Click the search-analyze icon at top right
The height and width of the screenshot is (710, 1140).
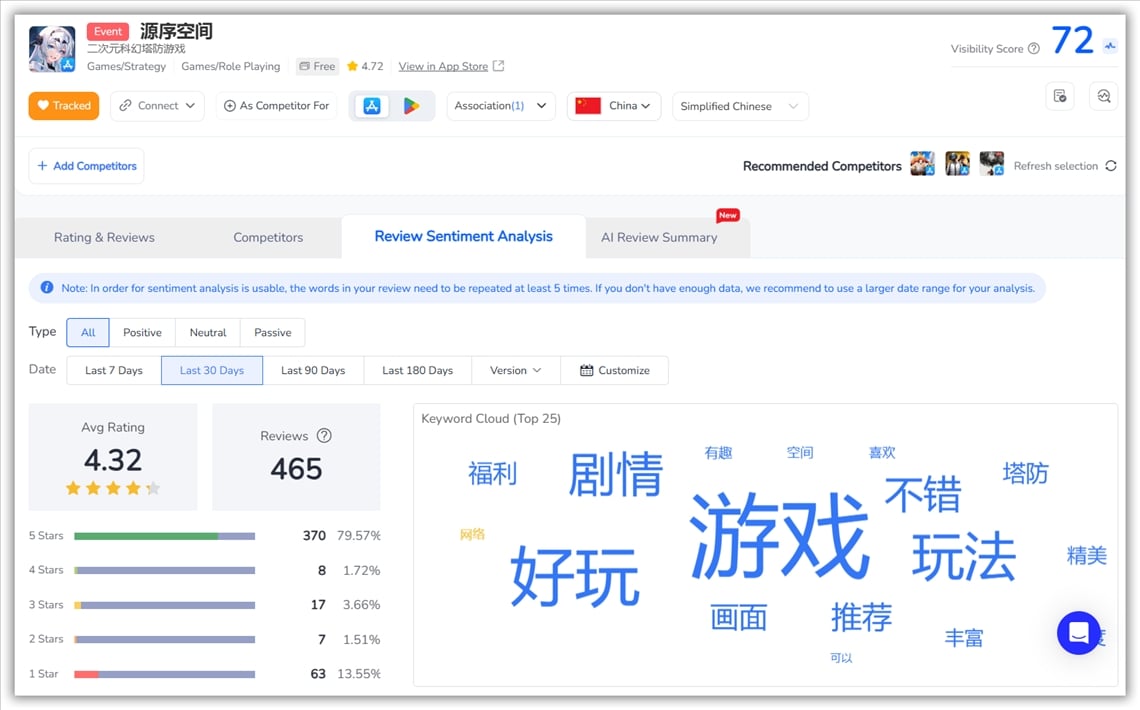pos(1103,96)
